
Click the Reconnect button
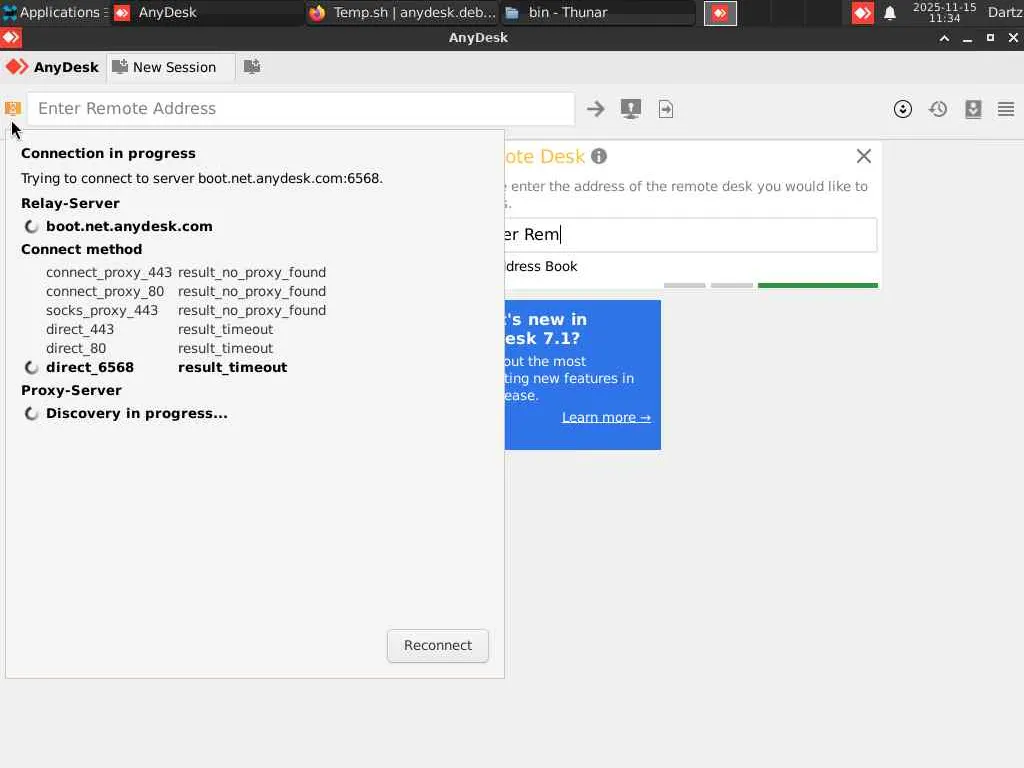(x=438, y=645)
